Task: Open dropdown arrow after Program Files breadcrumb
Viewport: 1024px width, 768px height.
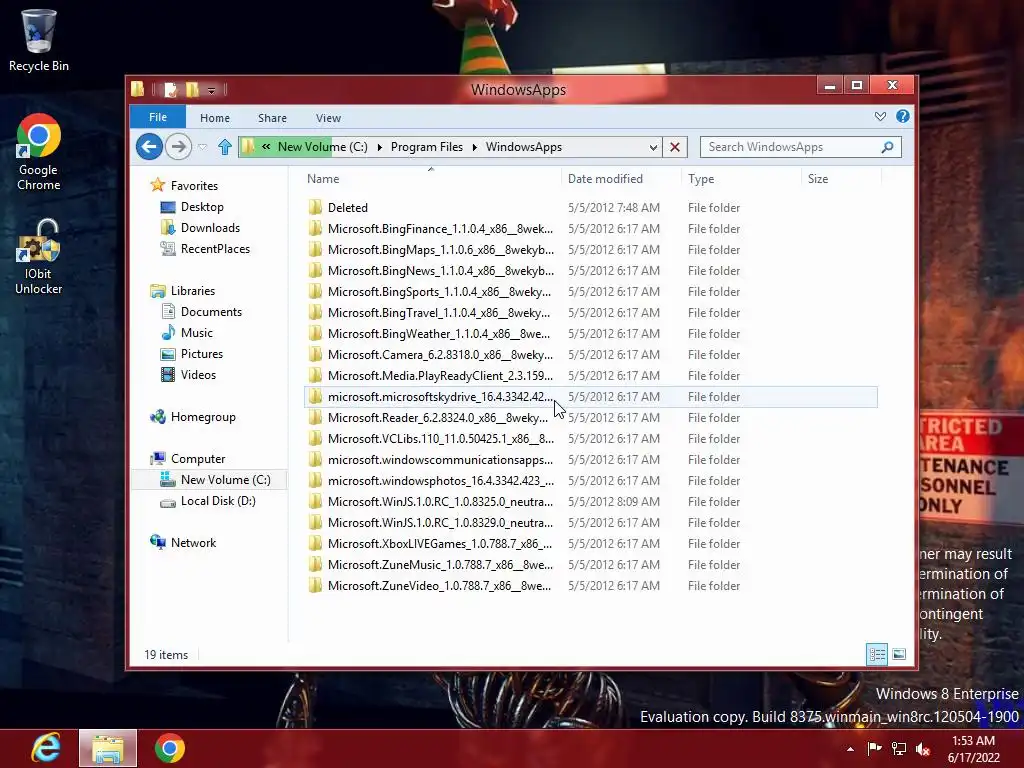Action: pos(474,148)
